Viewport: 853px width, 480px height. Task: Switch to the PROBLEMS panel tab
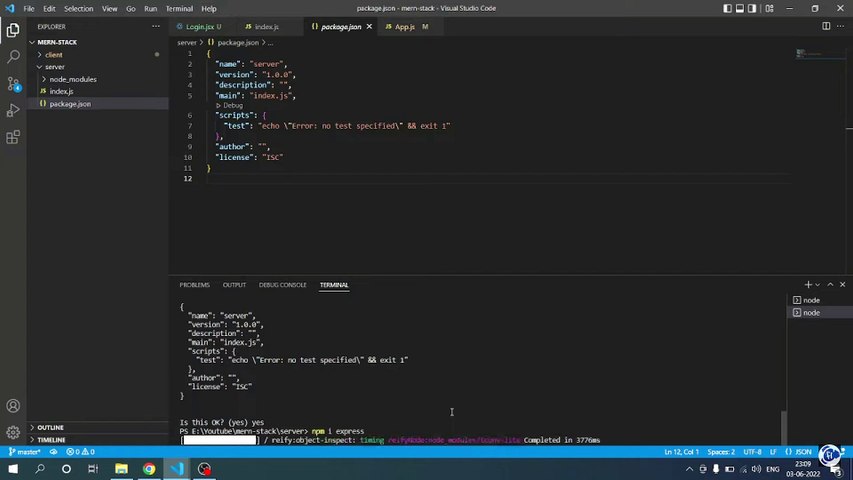click(194, 285)
